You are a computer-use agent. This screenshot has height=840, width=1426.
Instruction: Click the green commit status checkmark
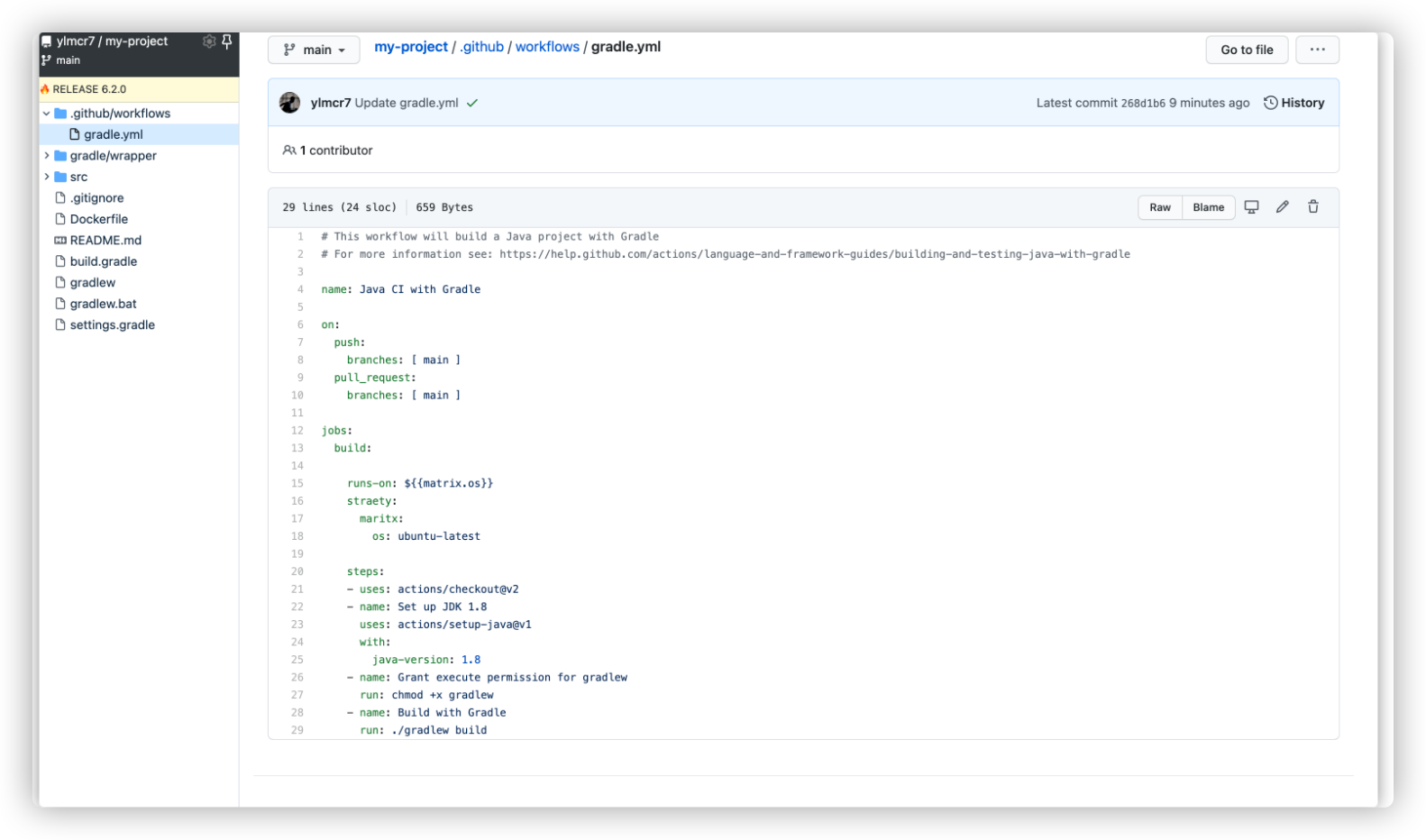tap(472, 103)
